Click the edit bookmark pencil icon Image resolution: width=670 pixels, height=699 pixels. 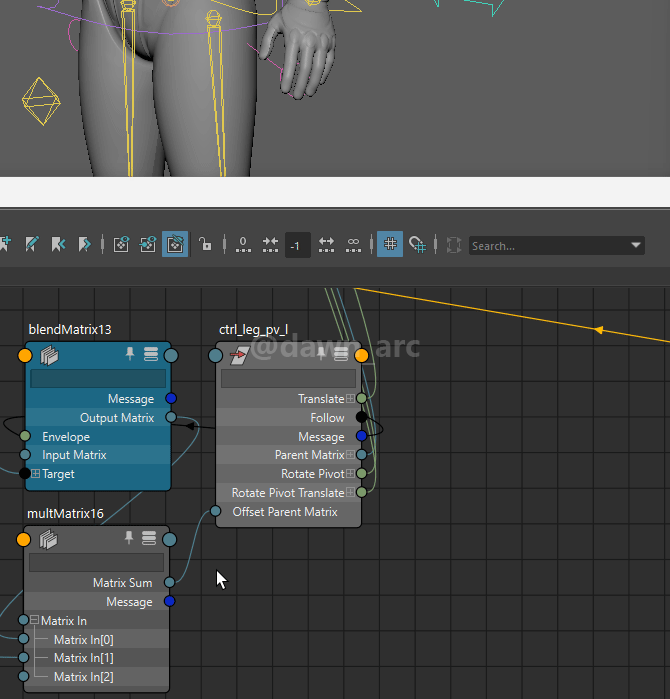(31, 244)
